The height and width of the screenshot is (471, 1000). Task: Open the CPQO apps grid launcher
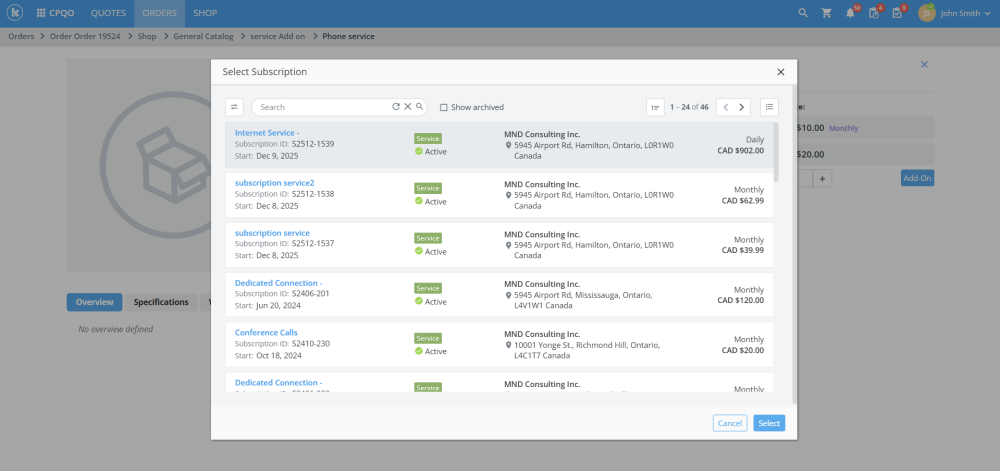(x=41, y=13)
